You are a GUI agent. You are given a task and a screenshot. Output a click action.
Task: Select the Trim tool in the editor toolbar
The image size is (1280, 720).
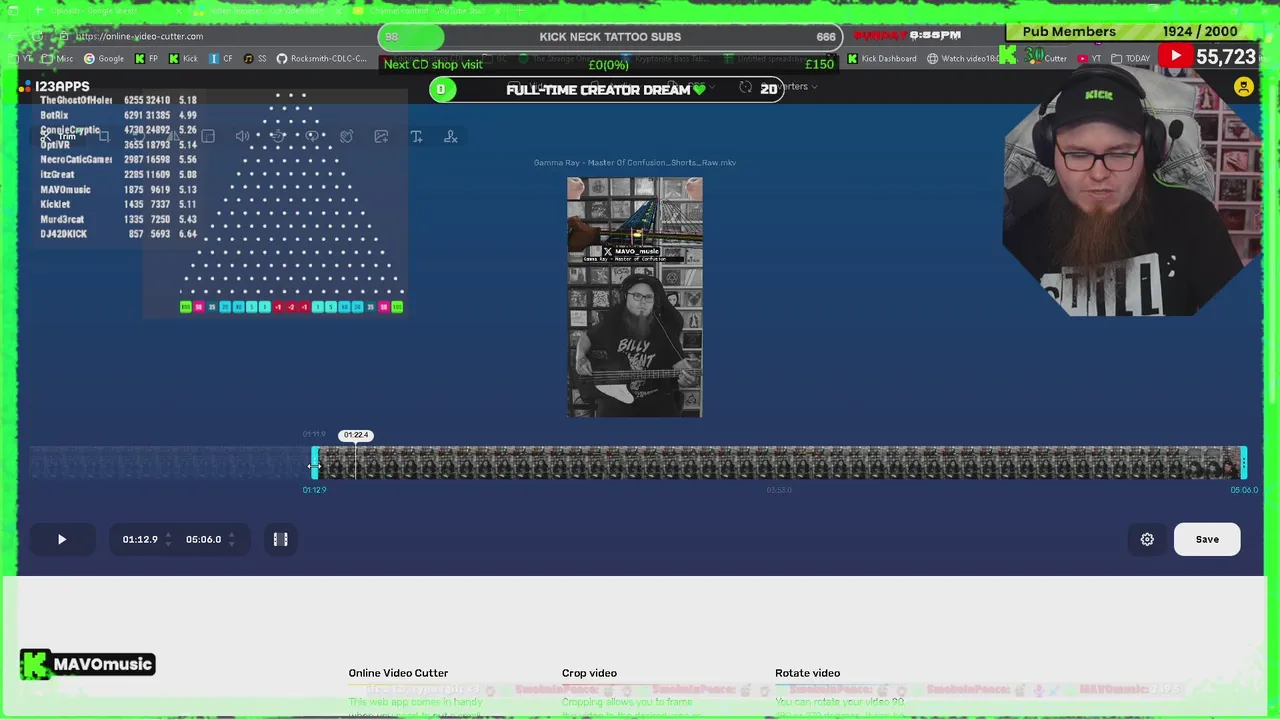click(x=60, y=136)
